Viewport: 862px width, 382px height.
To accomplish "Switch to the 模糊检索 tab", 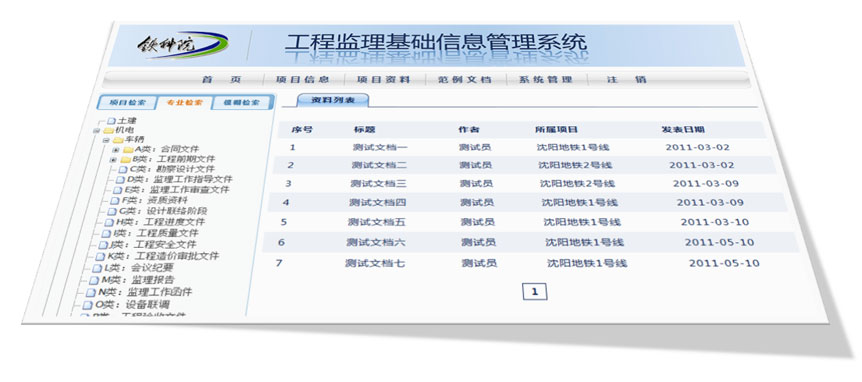I will pos(242,103).
